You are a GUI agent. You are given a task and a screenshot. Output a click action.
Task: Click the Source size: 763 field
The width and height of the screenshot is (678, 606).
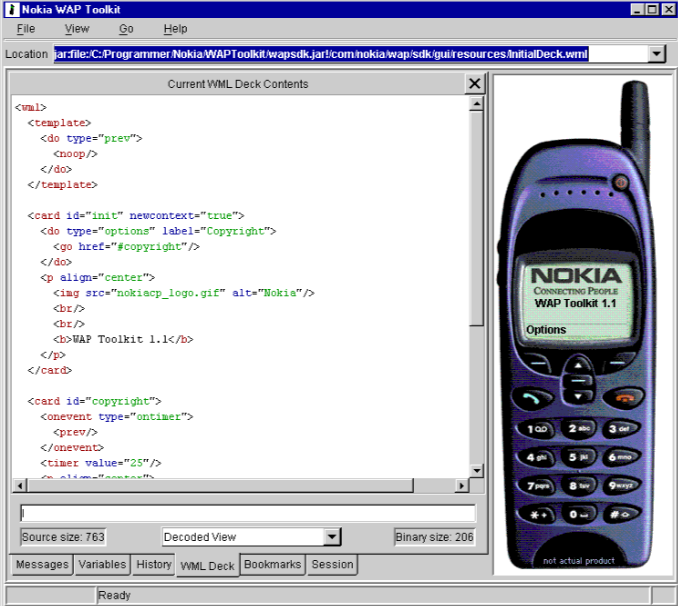(x=63, y=537)
